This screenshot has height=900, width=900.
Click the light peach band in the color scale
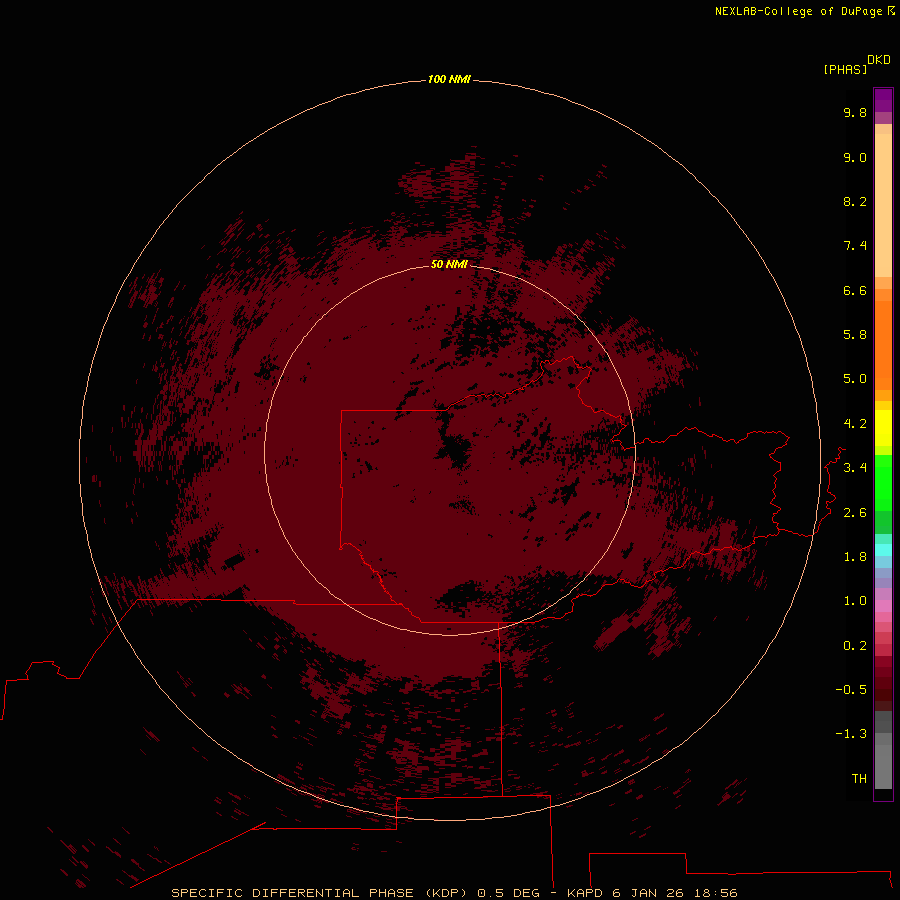(x=883, y=205)
